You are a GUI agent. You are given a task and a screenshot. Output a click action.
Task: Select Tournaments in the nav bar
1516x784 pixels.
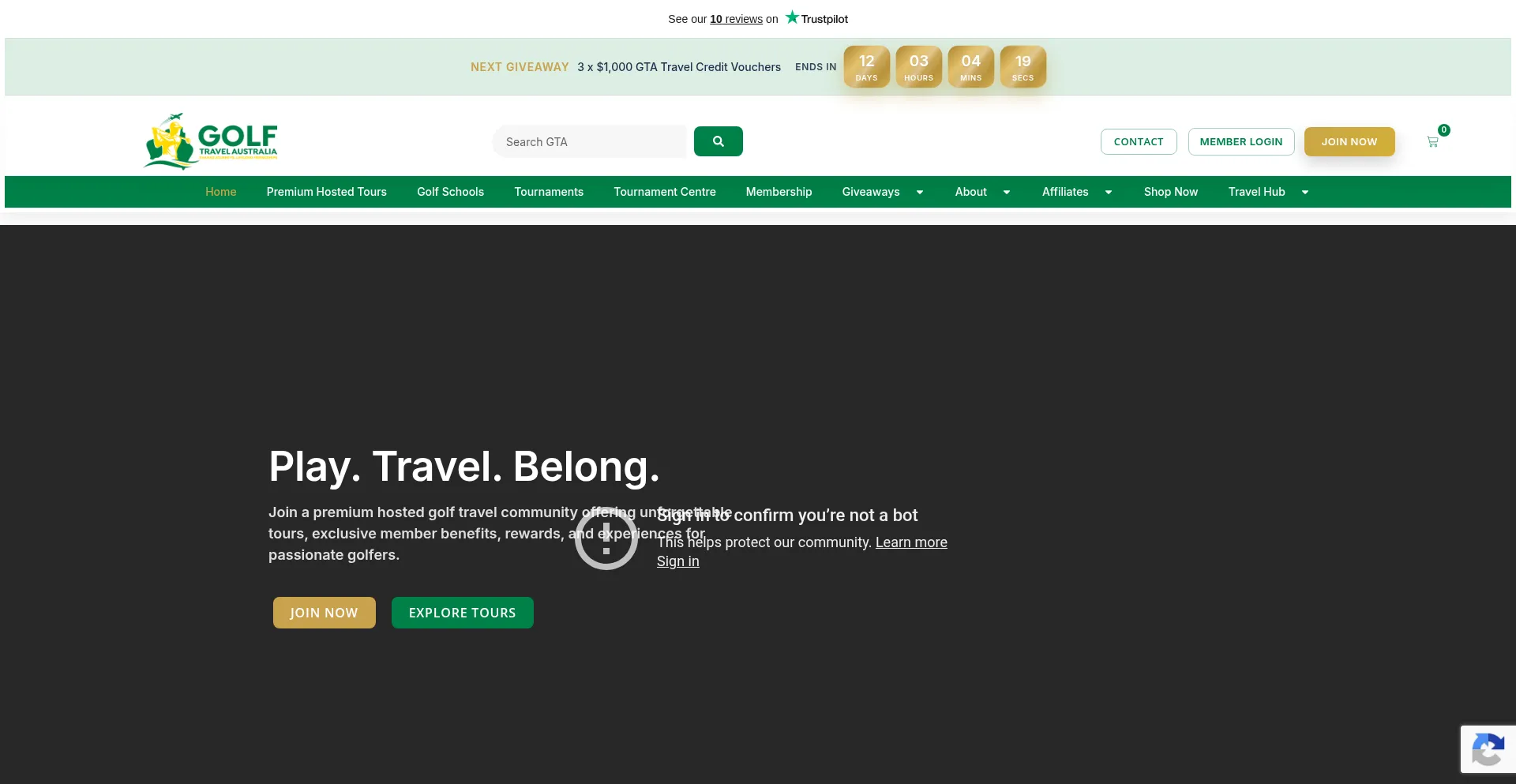549,192
